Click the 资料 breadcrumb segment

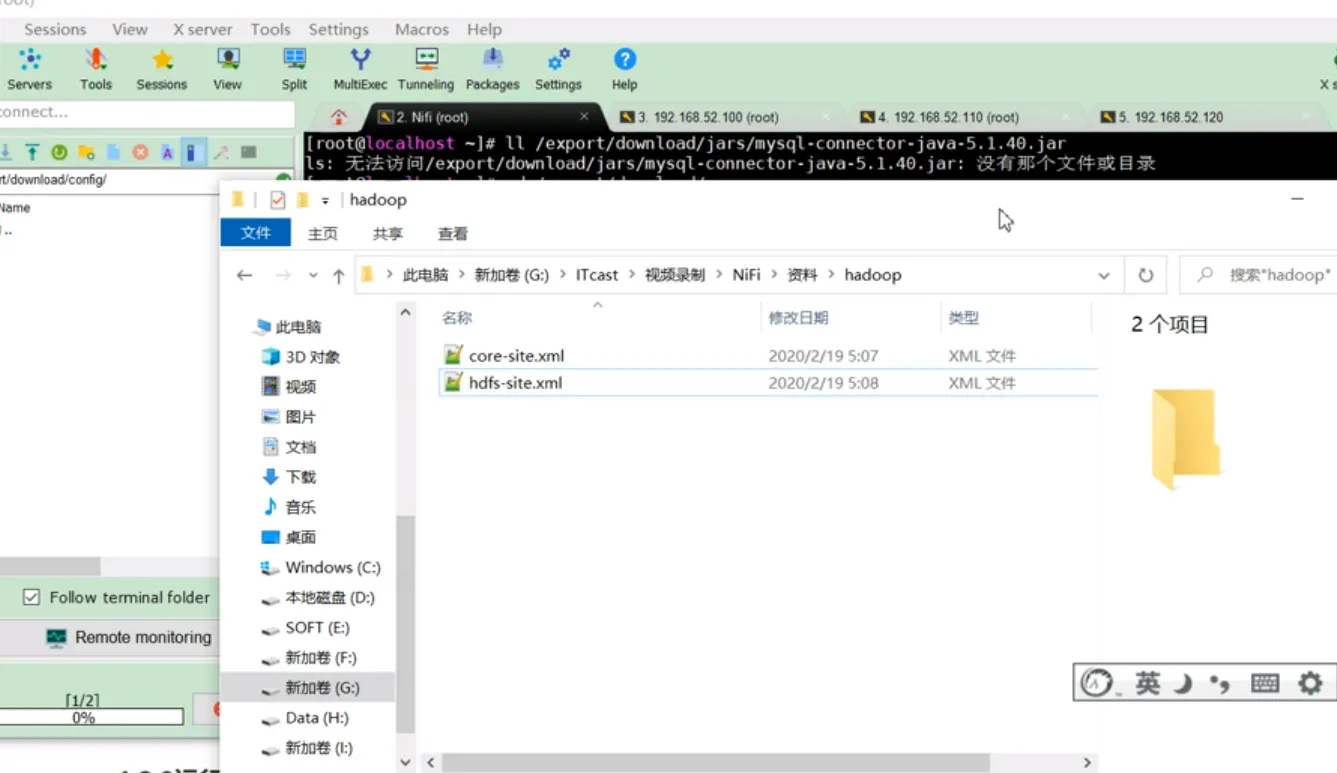[802, 275]
